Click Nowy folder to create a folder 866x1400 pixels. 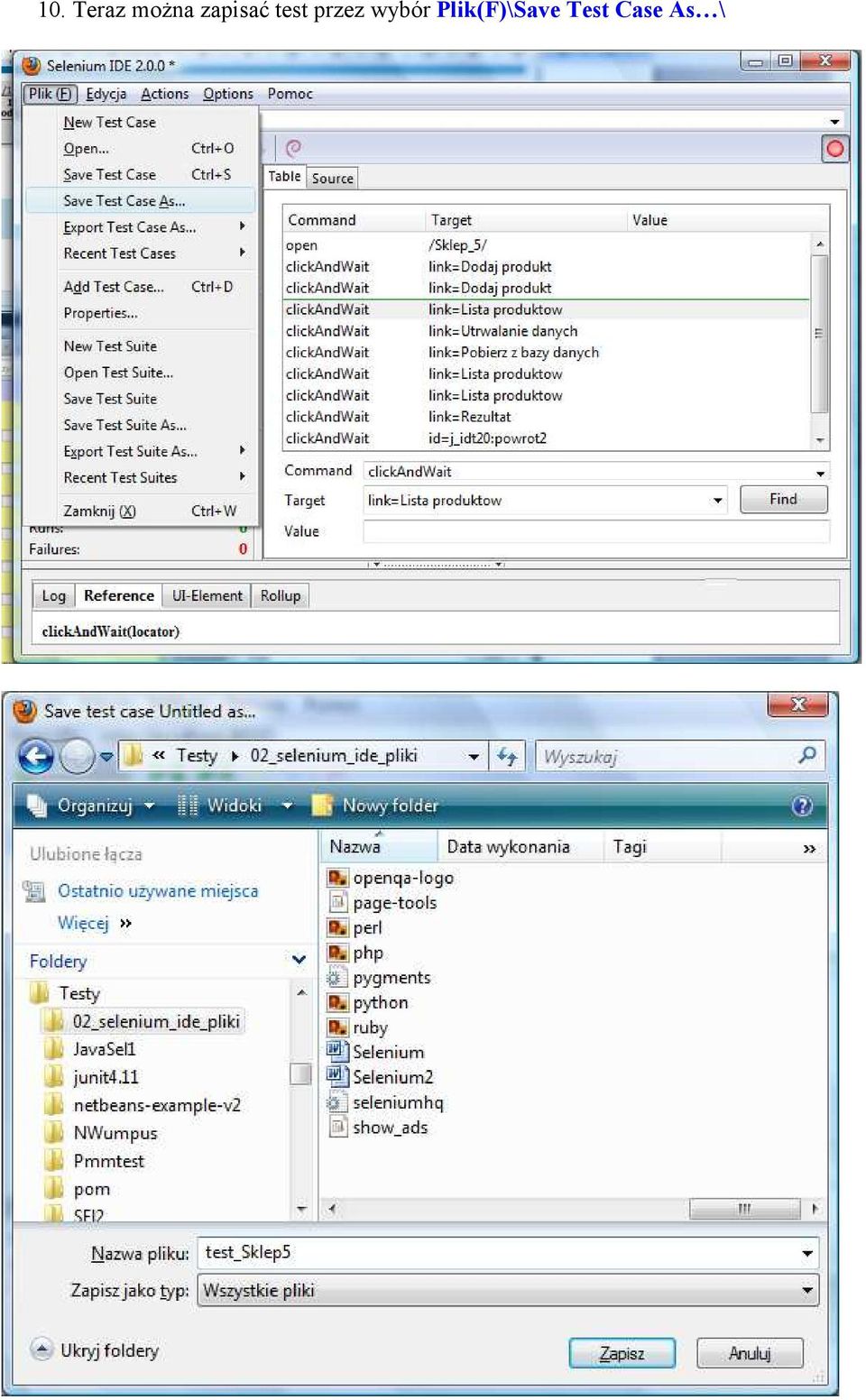376,806
